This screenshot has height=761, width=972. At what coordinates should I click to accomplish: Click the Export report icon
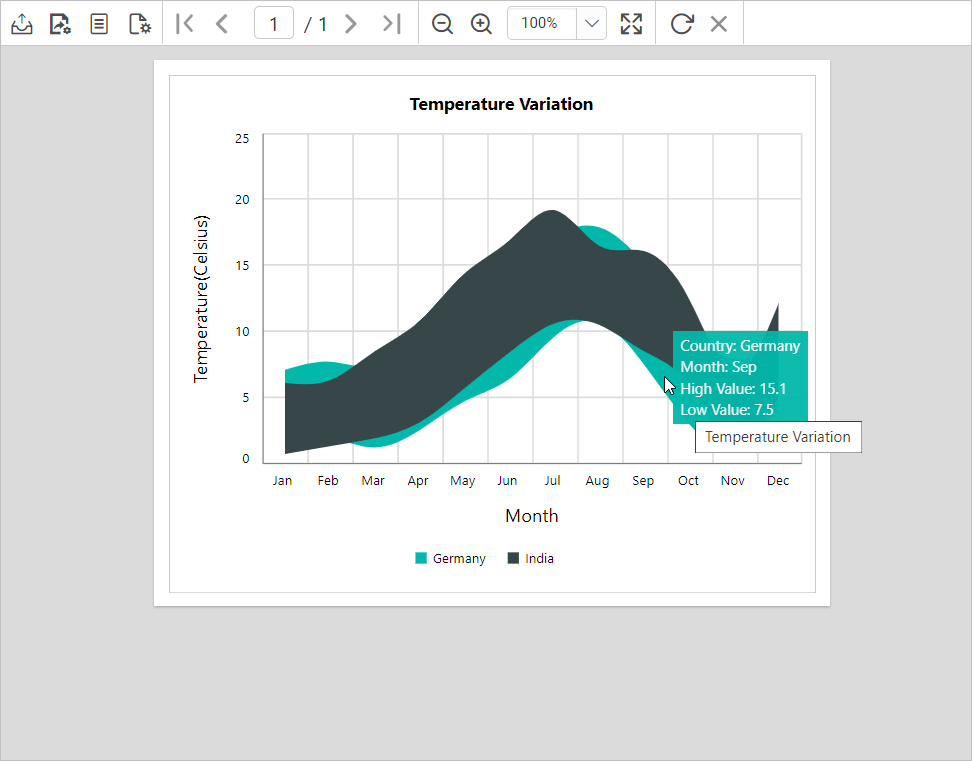click(x=22, y=24)
